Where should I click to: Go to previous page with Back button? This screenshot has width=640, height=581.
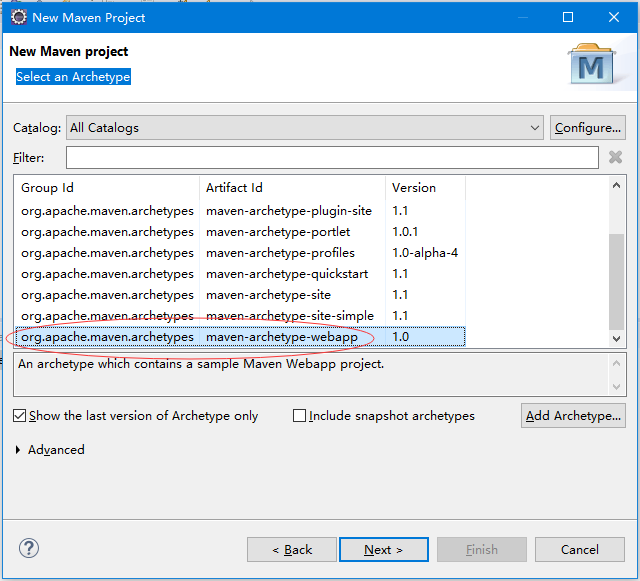(x=292, y=550)
